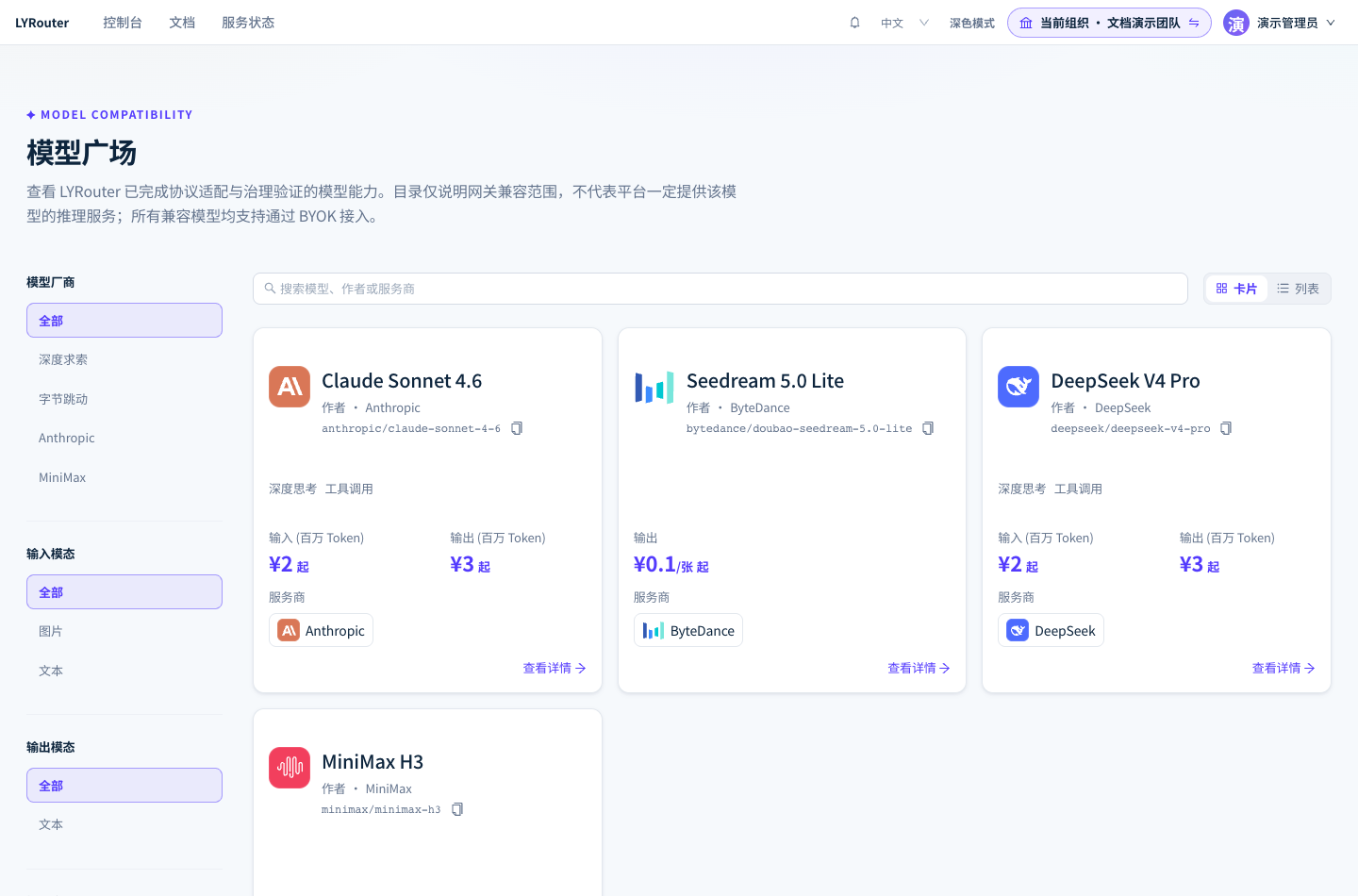
Task: Copy the deepseek/deepseek-v4-pro model ID
Action: pos(1226,428)
